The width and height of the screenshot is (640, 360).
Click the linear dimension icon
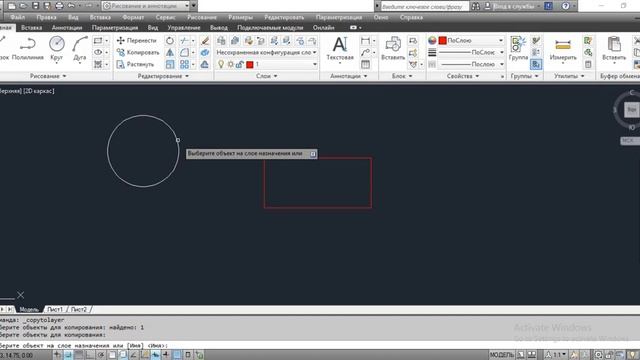coord(365,40)
